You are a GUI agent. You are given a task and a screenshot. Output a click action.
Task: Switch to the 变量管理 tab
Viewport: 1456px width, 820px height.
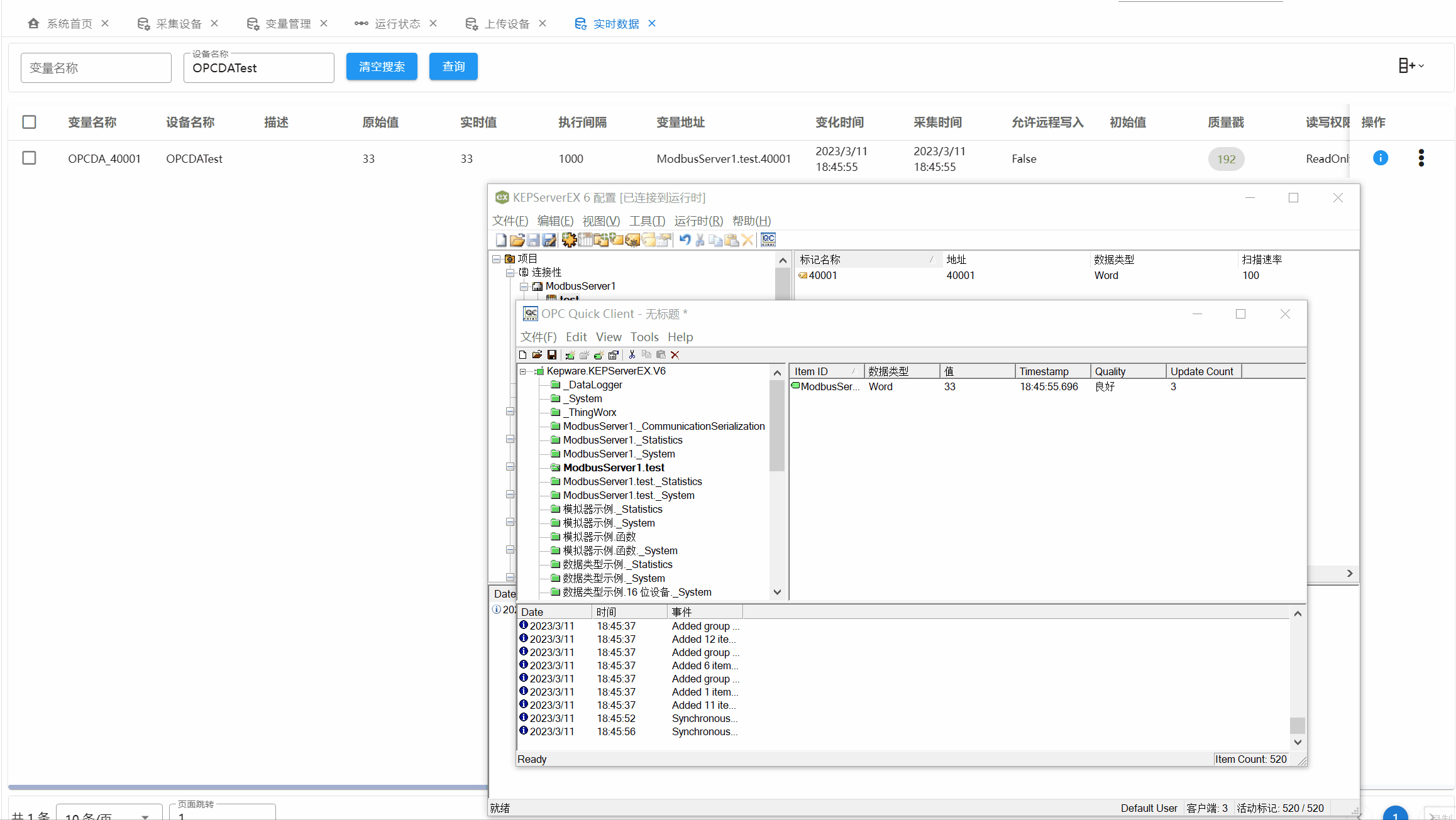[287, 24]
